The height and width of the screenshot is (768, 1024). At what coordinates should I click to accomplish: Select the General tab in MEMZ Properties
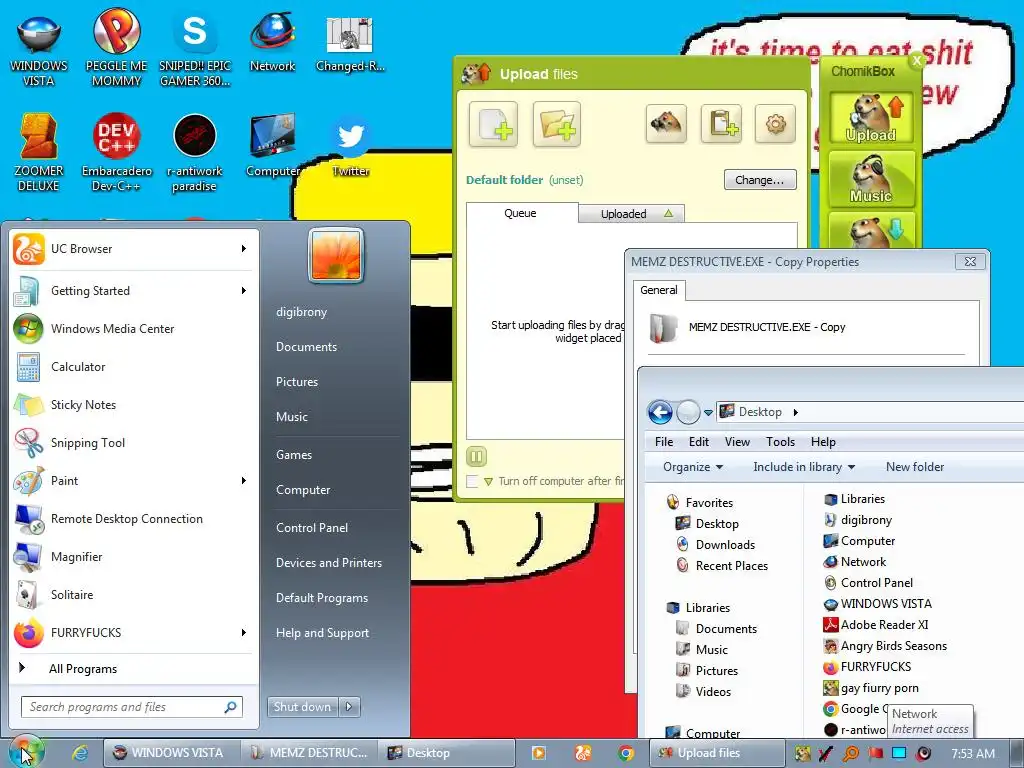pyautogui.click(x=658, y=290)
